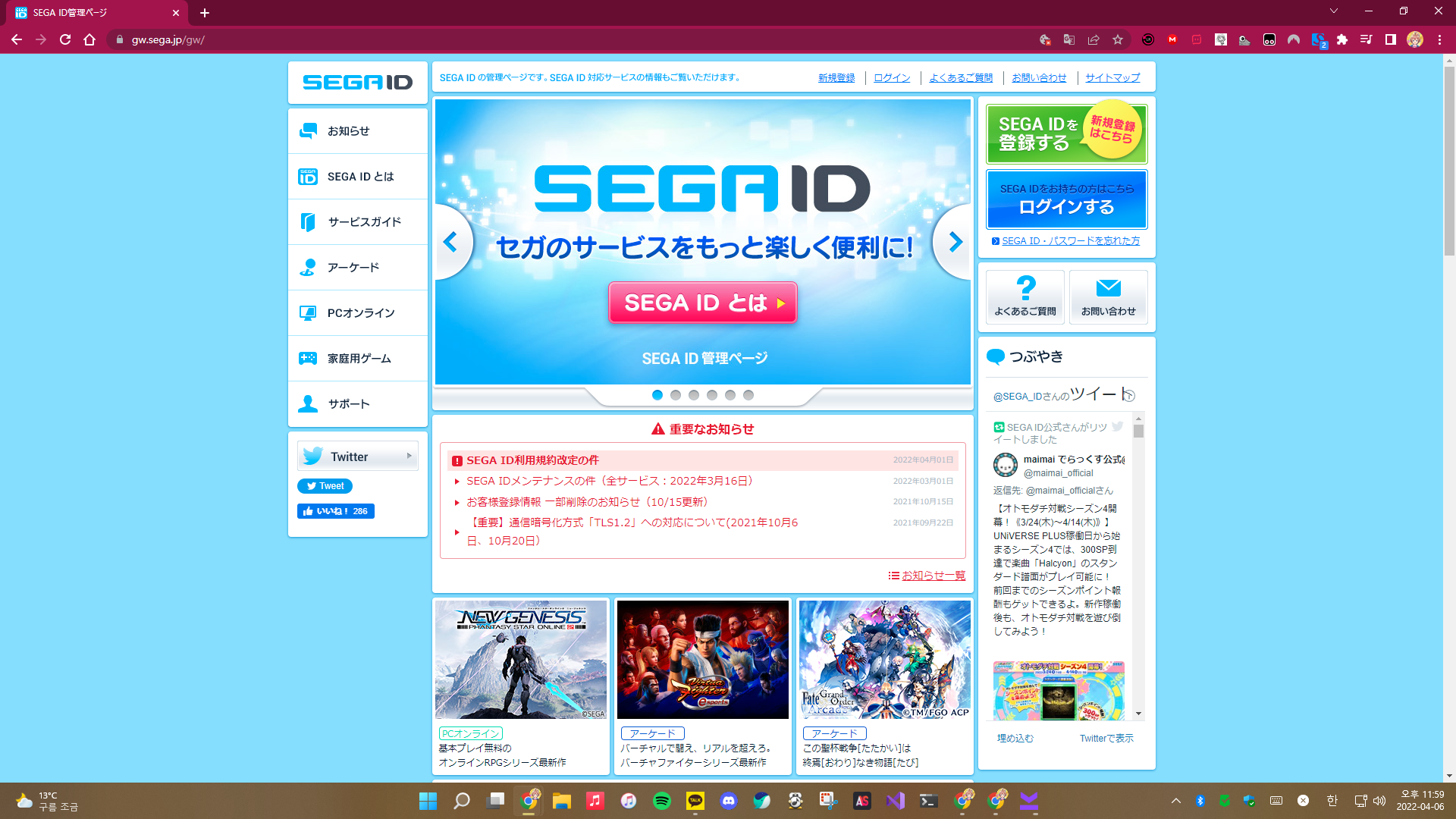The width and height of the screenshot is (1456, 819).
Task: Go to previous banner slide arrow
Action: pyautogui.click(x=450, y=242)
